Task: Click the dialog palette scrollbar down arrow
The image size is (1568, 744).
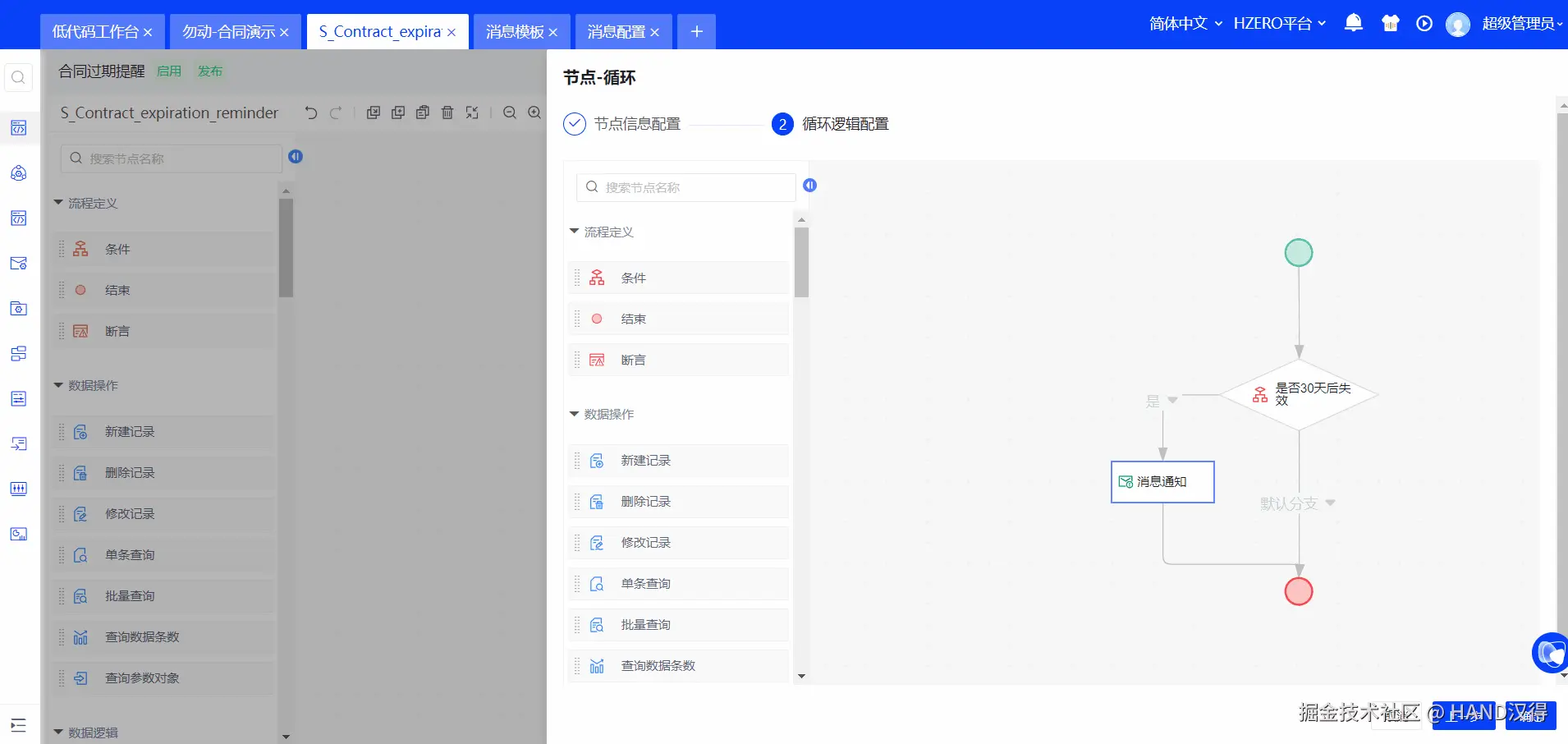Action: click(x=802, y=677)
